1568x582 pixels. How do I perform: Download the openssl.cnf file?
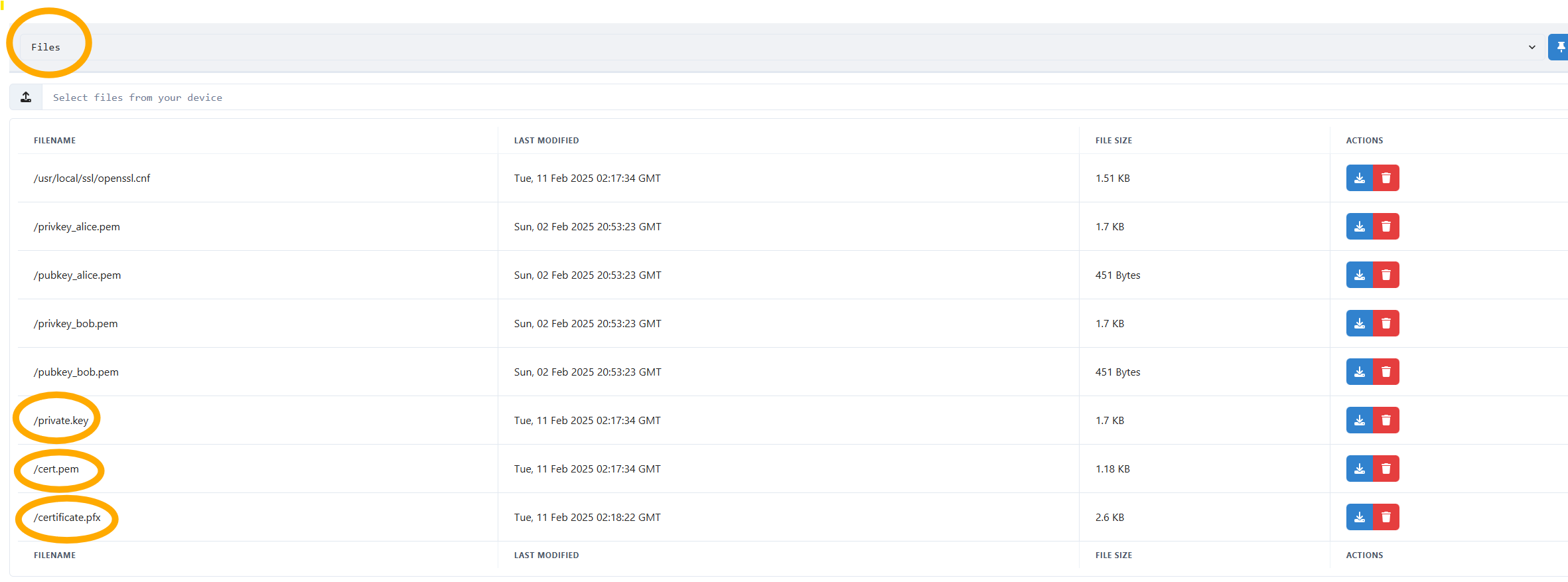(x=1359, y=178)
